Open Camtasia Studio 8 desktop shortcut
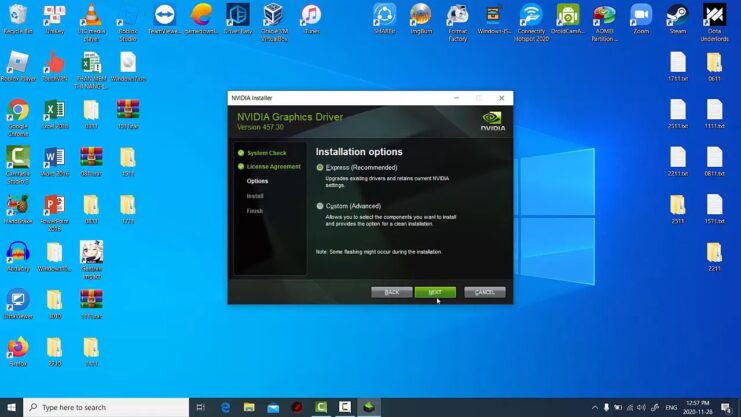The width and height of the screenshot is (741, 417). tap(18, 165)
